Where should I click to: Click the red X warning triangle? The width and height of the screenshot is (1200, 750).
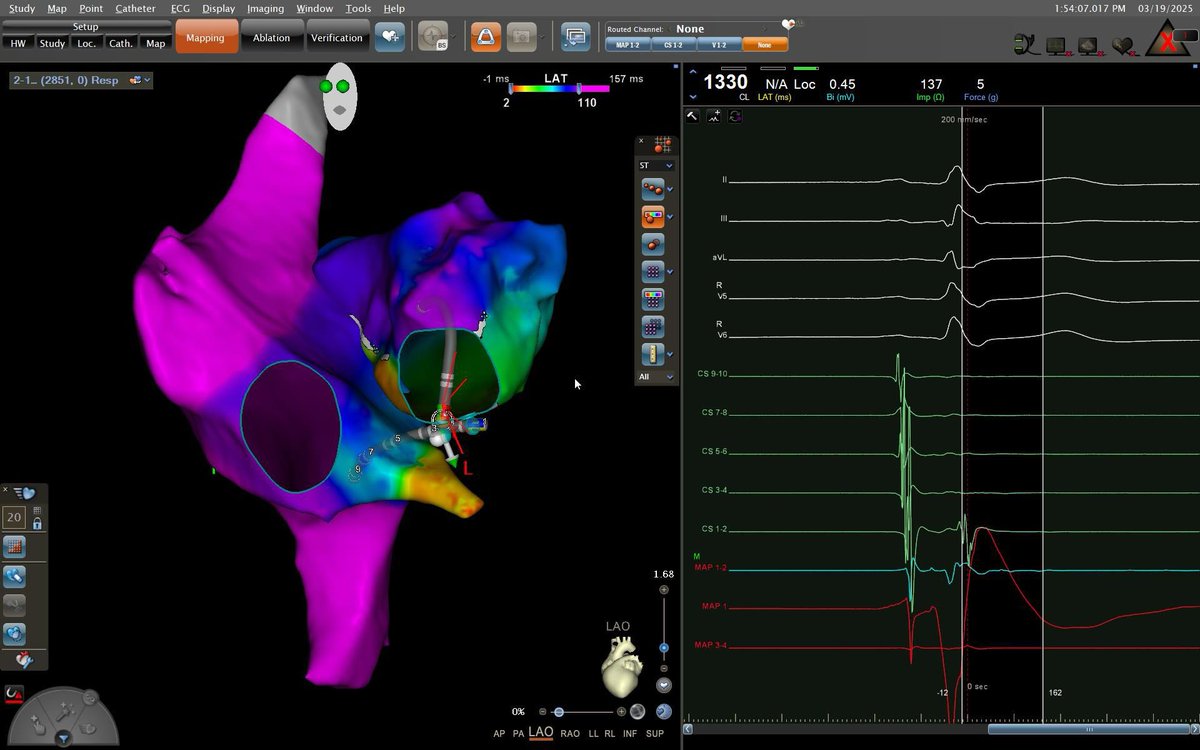click(x=1169, y=39)
